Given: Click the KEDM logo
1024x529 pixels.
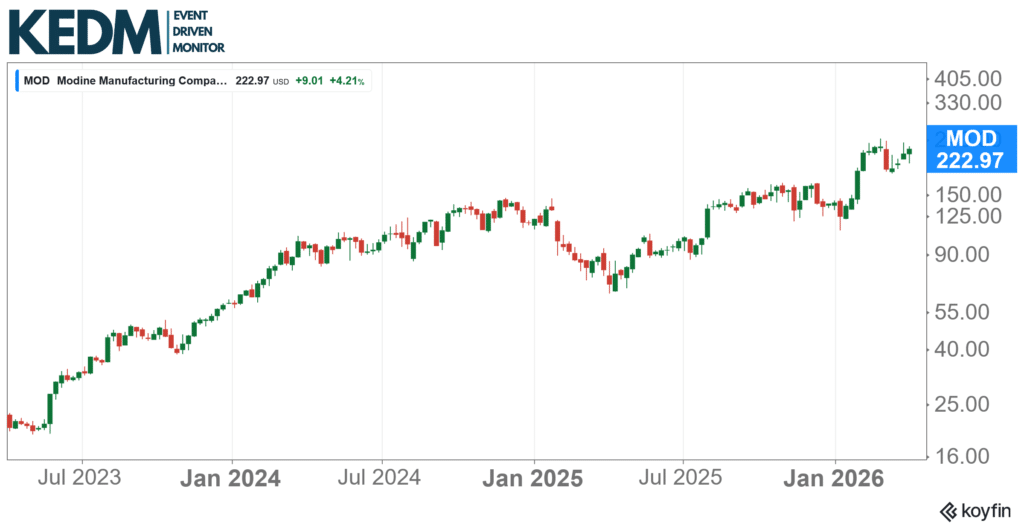Looking at the screenshot, I should click(x=85, y=31).
